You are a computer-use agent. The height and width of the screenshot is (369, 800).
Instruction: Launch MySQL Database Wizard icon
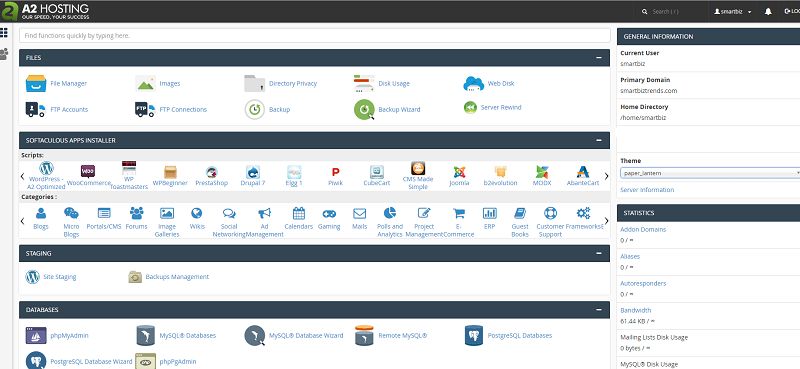(254, 336)
